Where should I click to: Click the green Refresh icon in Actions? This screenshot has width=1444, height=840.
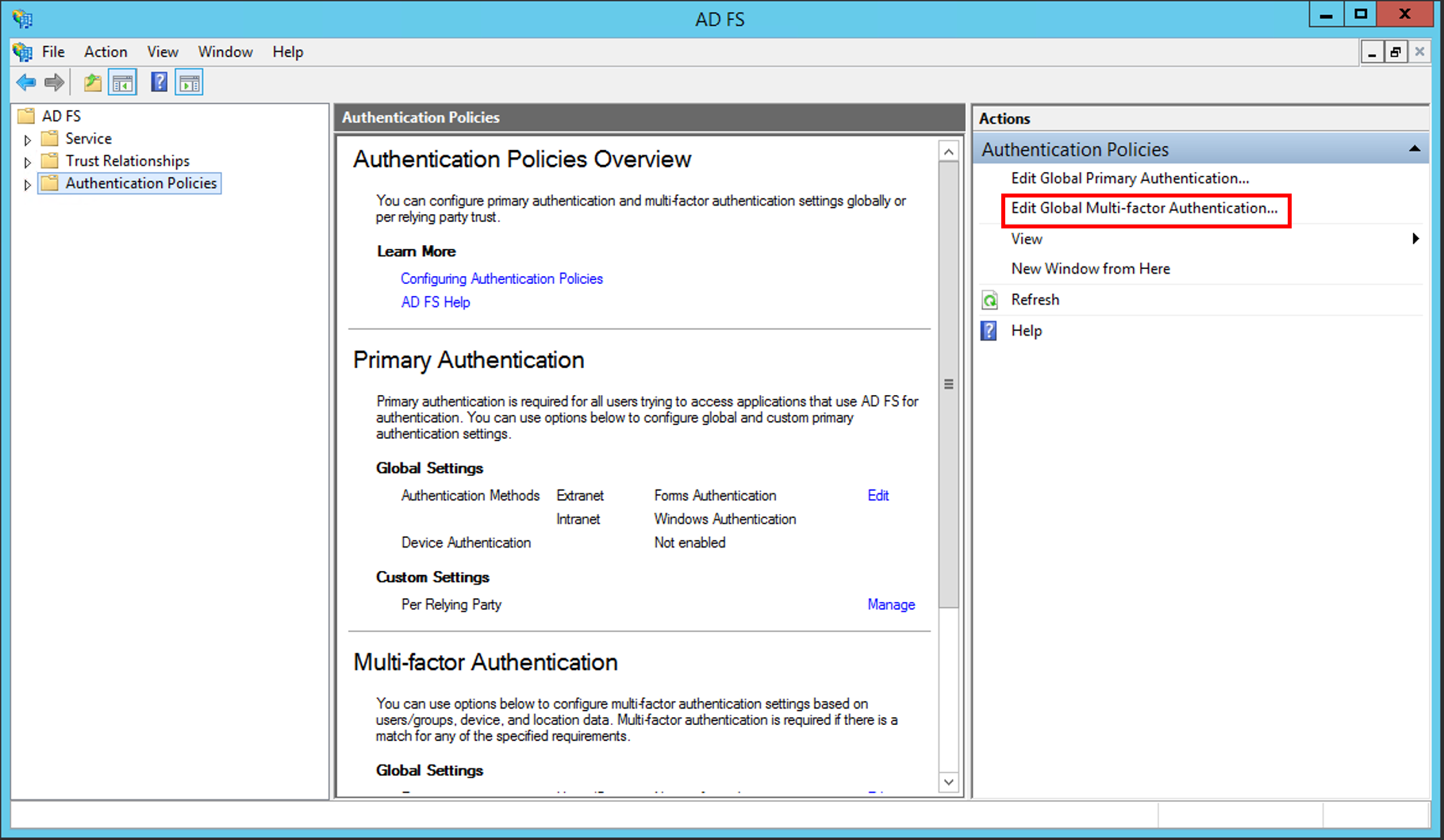[990, 300]
